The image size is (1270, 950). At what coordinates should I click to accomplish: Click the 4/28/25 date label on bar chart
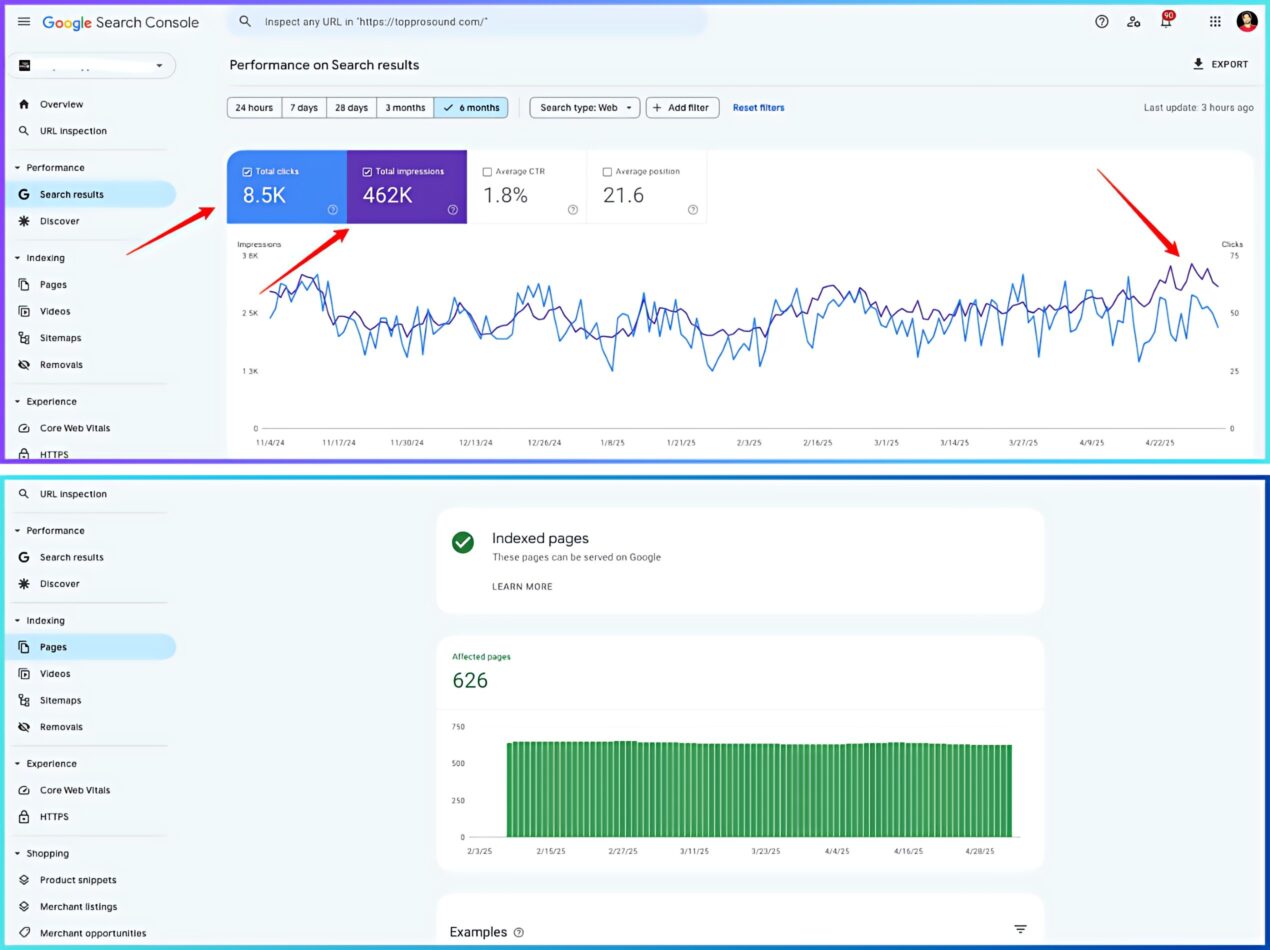pos(980,851)
